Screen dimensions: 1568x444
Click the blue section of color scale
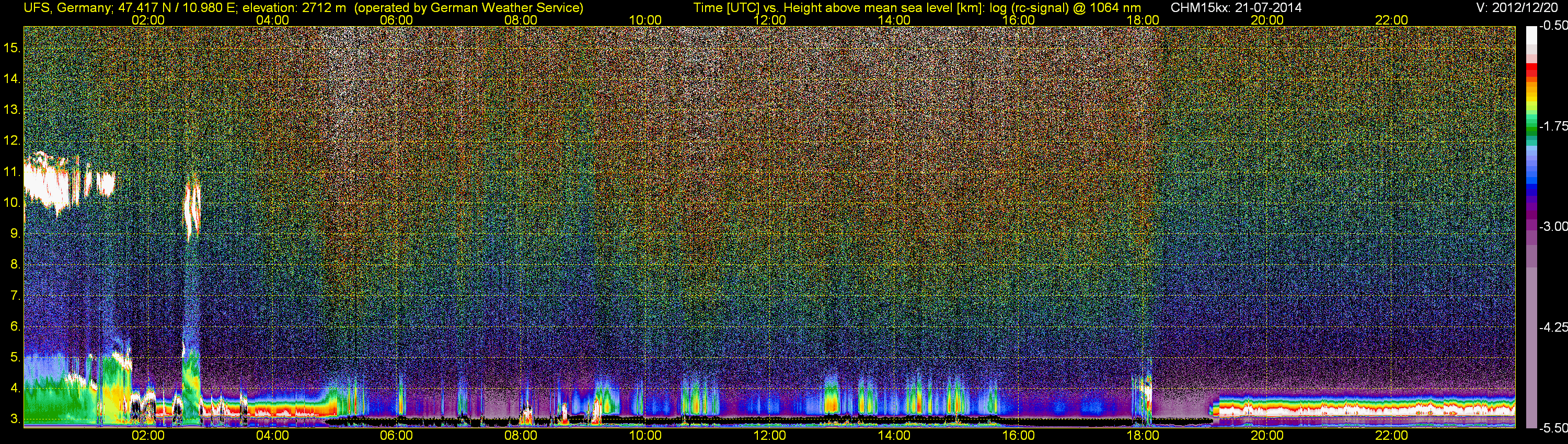coord(1531,177)
